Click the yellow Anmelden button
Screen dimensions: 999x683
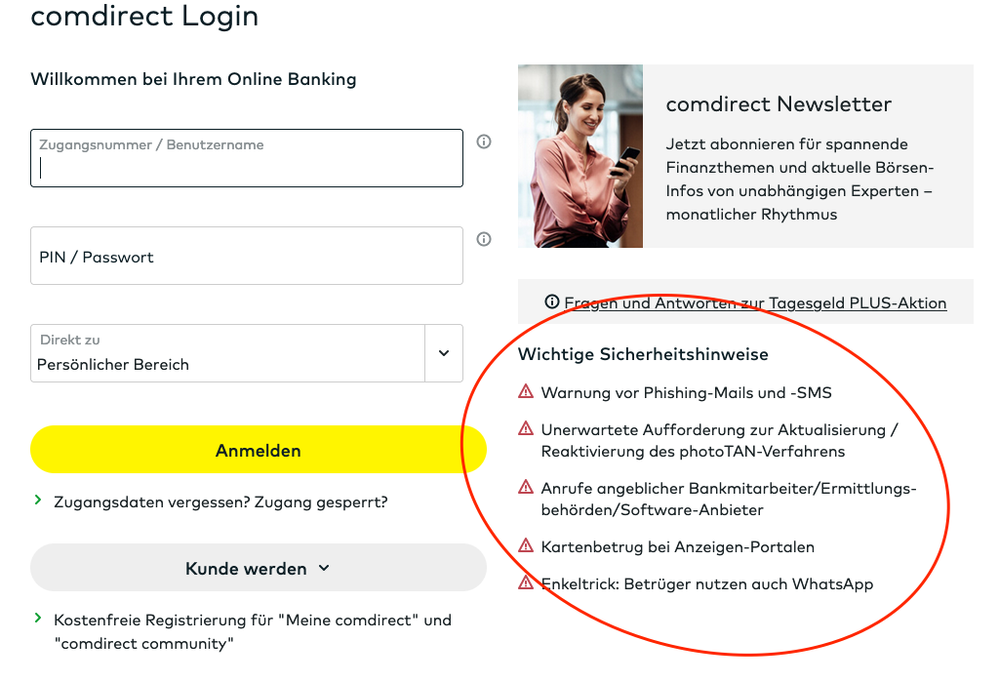click(258, 450)
